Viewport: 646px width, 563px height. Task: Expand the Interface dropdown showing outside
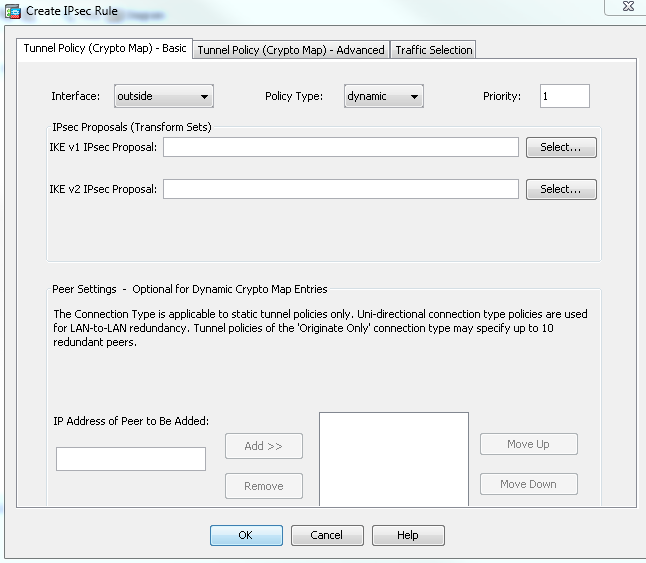[164, 96]
